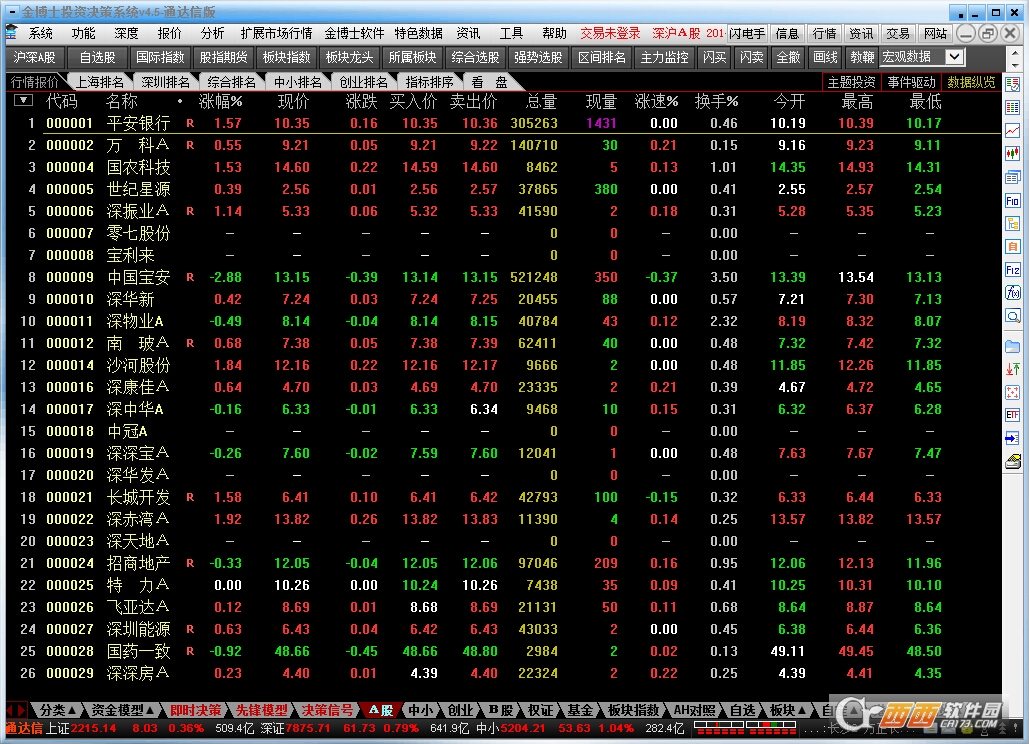Viewport: 1029px width, 744px height.
Task: Click the 股指期货 toolbar button
Action: [x=223, y=58]
